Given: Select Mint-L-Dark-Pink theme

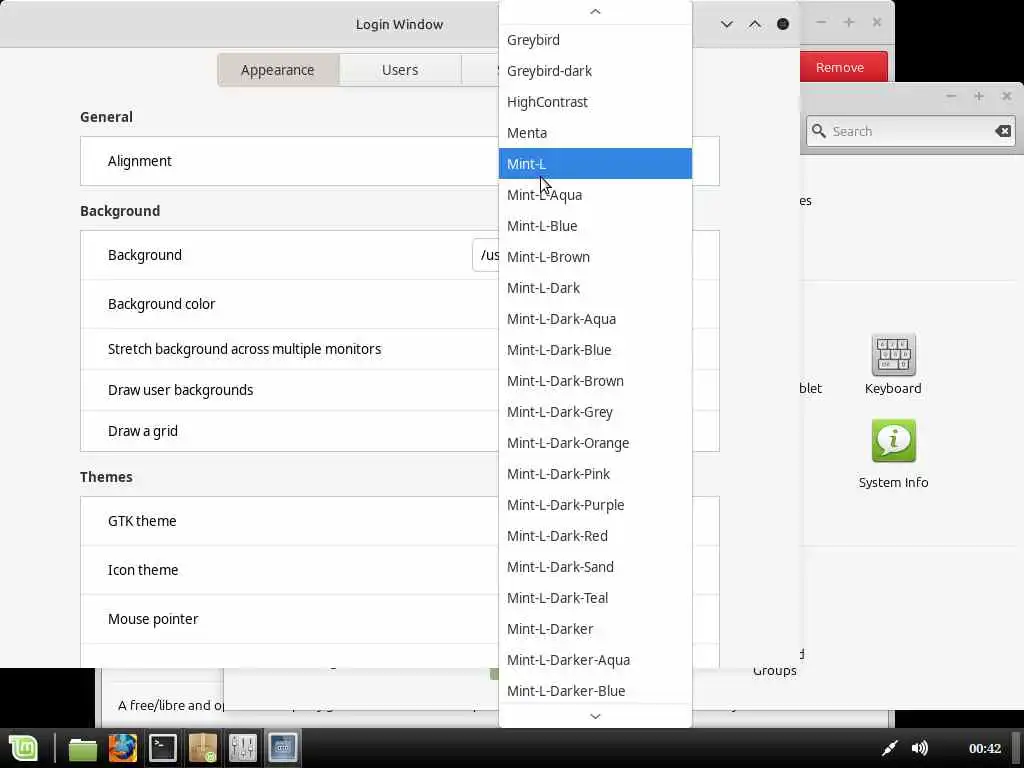Looking at the screenshot, I should click(595, 474).
